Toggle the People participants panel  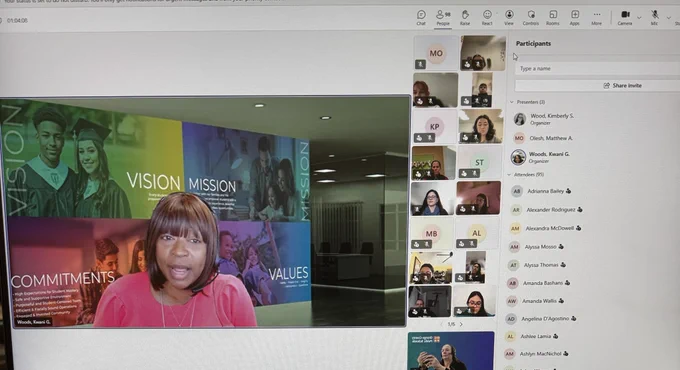(x=443, y=18)
